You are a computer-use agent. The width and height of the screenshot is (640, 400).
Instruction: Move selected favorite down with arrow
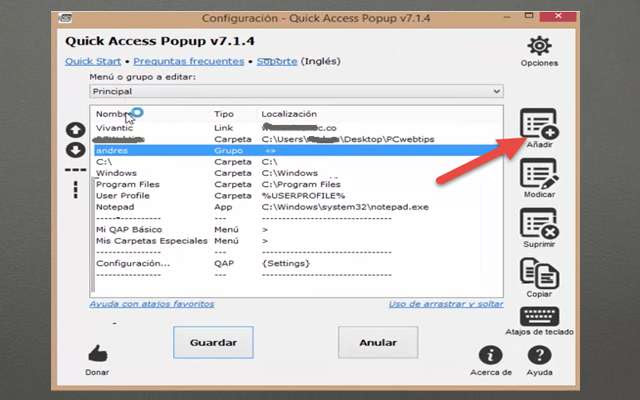pyautogui.click(x=76, y=150)
